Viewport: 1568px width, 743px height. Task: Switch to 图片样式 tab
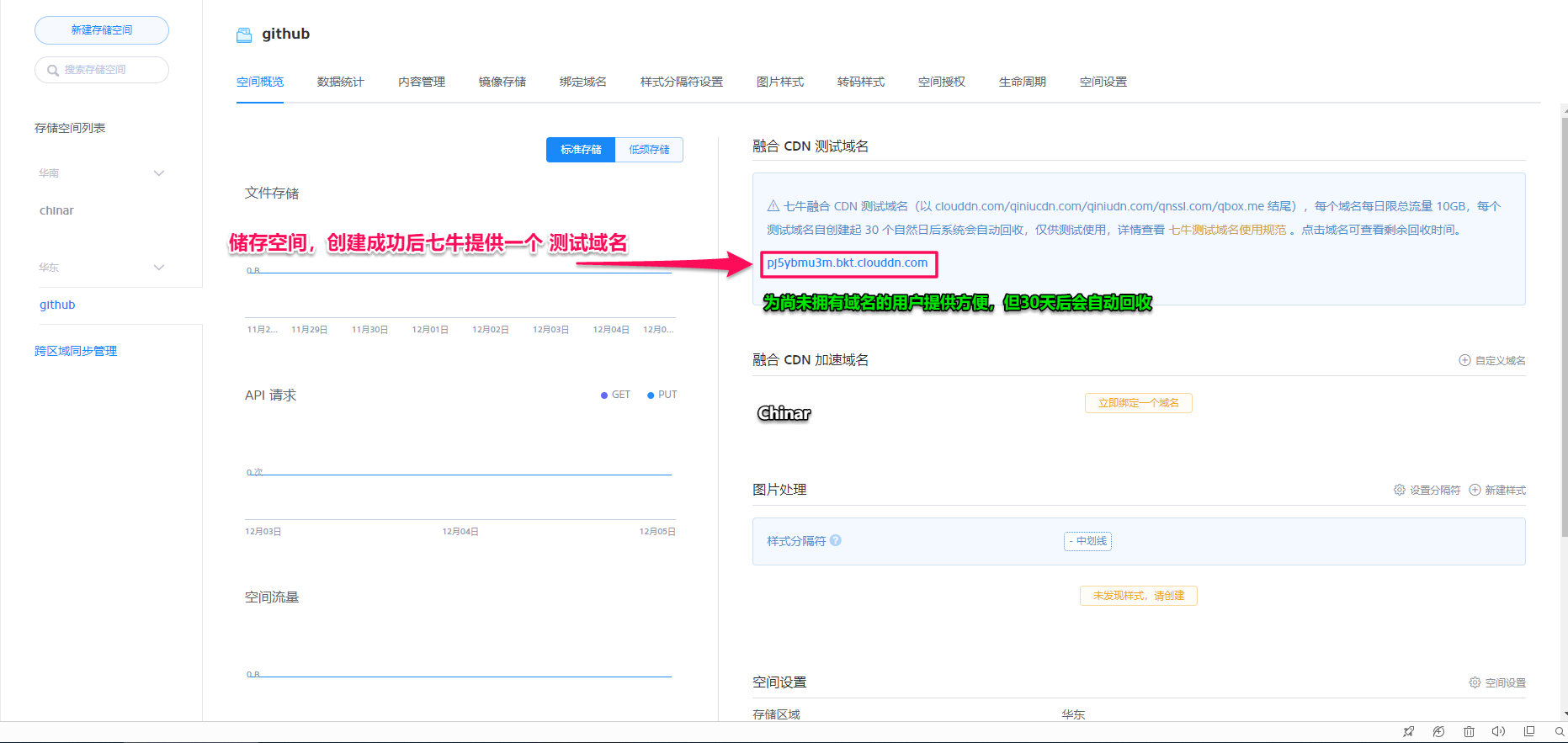coord(780,82)
